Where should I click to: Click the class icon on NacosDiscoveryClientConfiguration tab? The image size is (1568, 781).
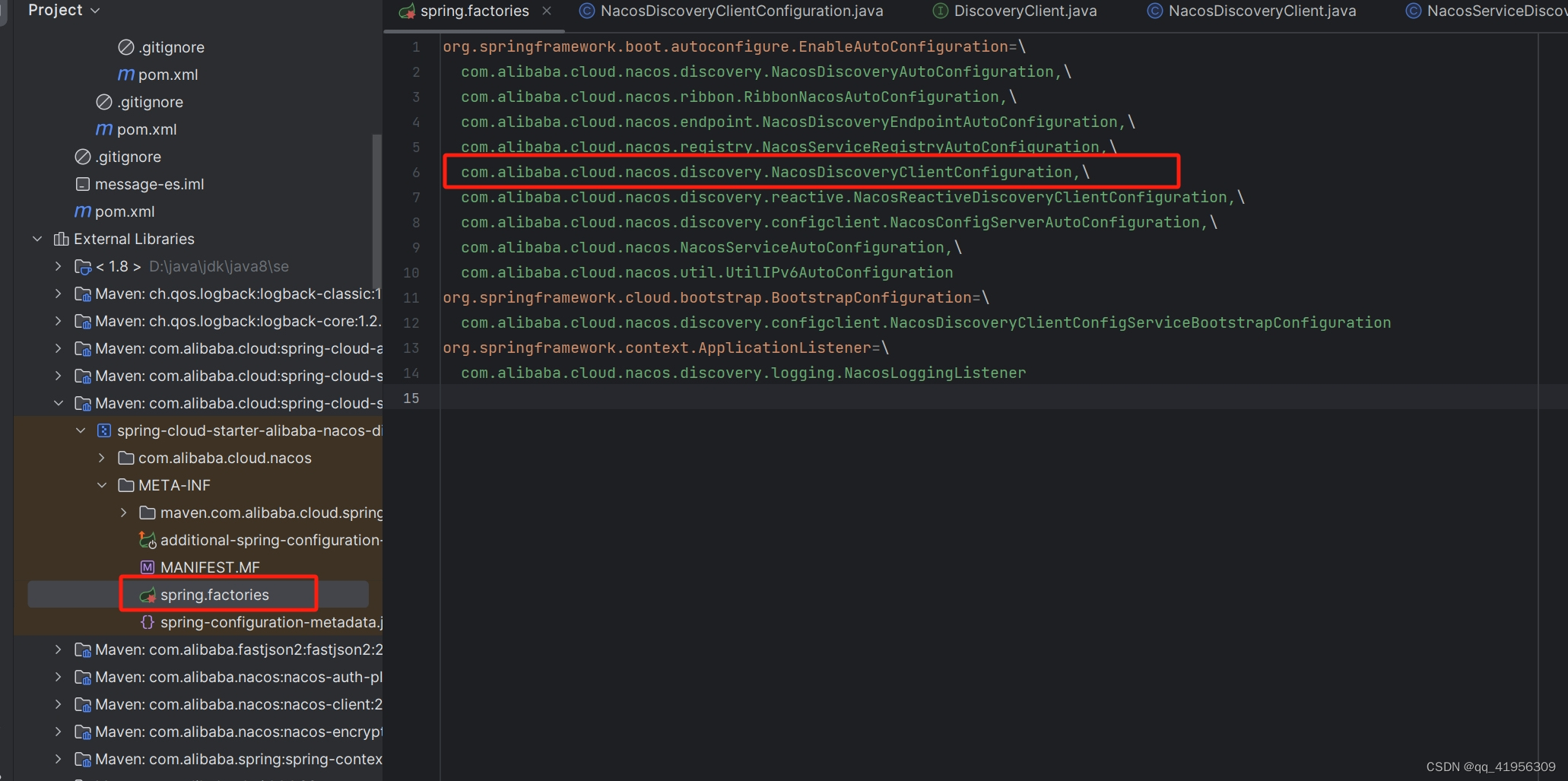click(x=587, y=11)
